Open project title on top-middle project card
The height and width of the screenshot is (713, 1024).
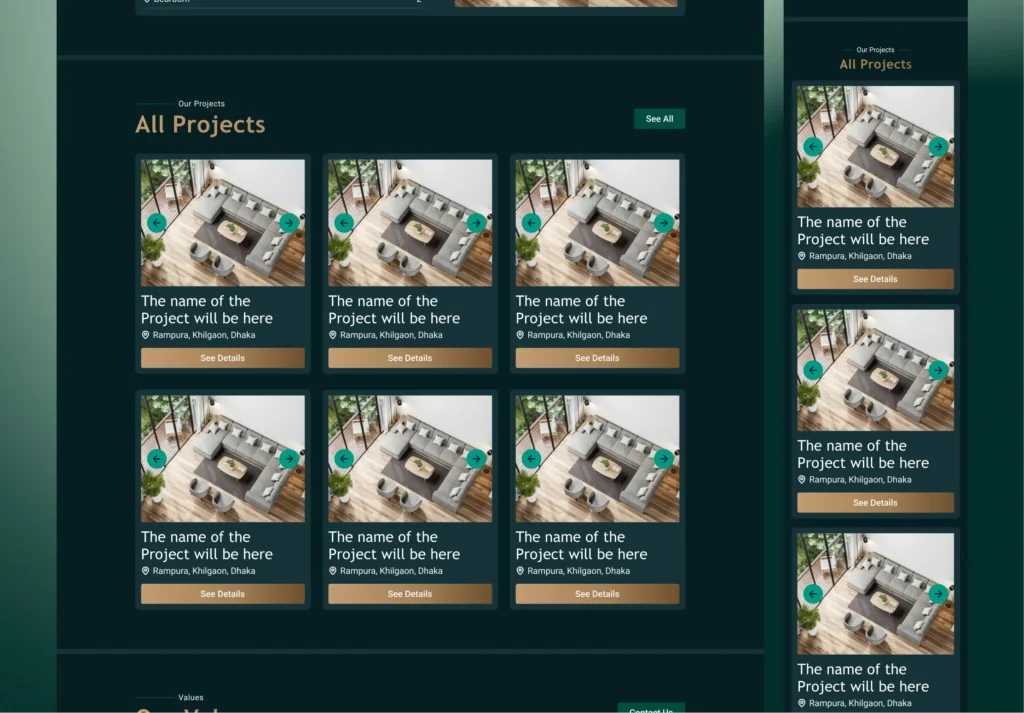tap(394, 309)
